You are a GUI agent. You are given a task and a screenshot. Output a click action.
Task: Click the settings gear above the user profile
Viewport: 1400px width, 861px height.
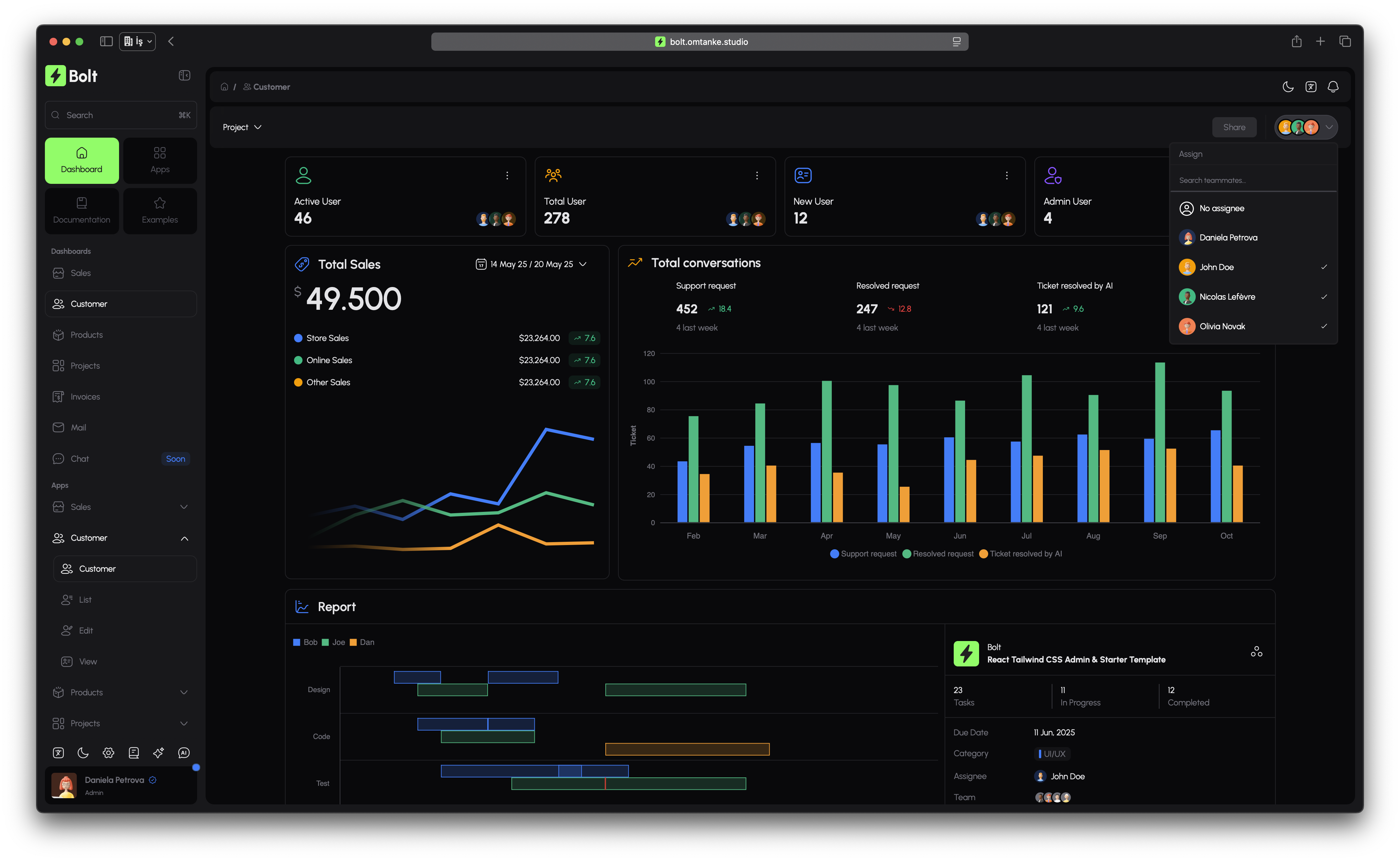tap(108, 752)
